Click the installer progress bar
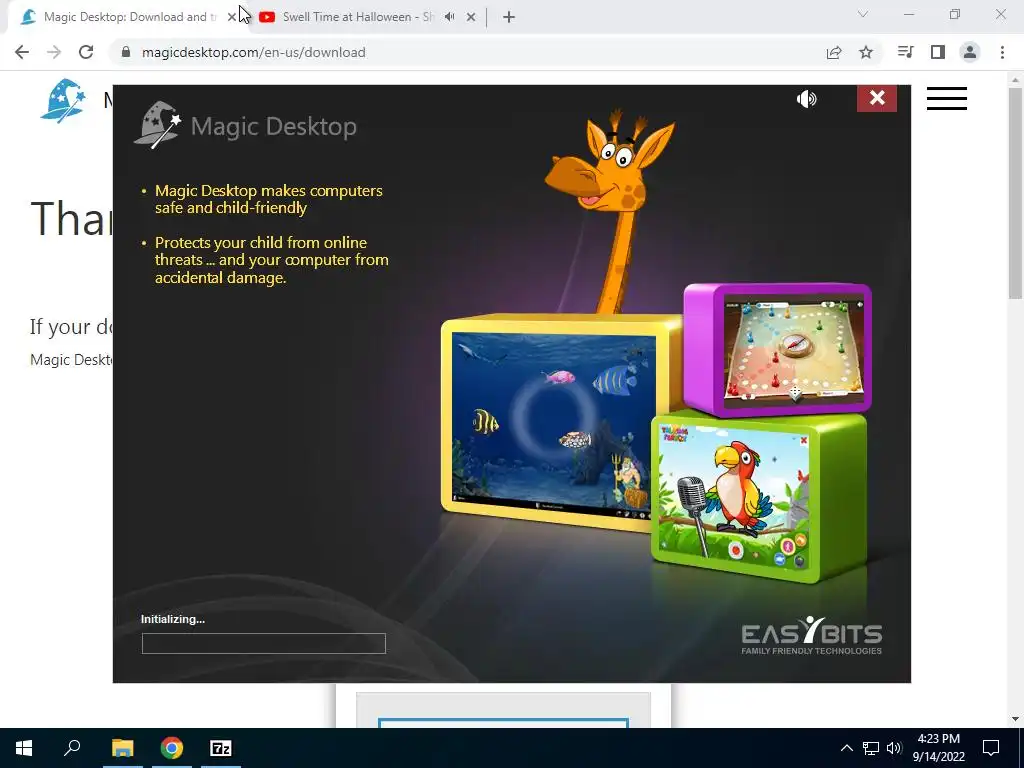 [x=264, y=643]
